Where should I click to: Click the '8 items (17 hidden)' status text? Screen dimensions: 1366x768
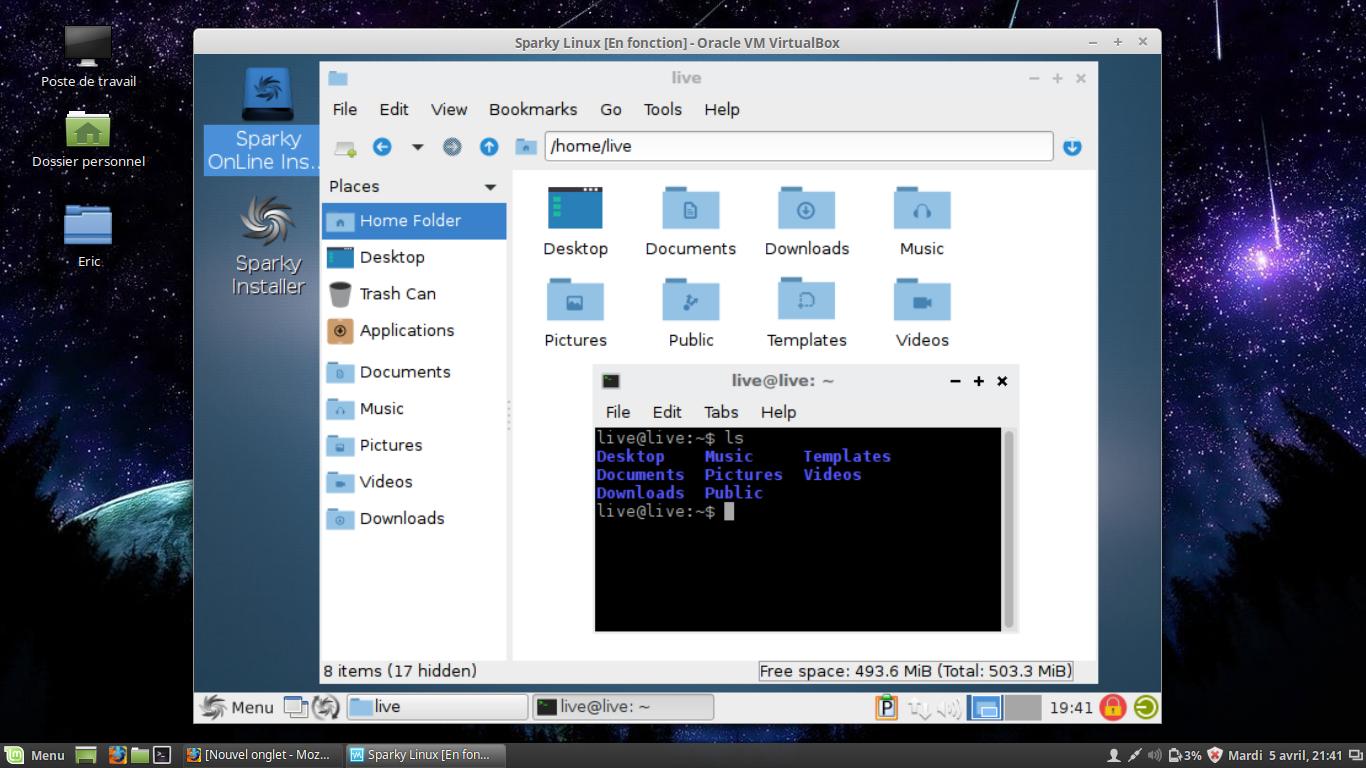click(400, 671)
